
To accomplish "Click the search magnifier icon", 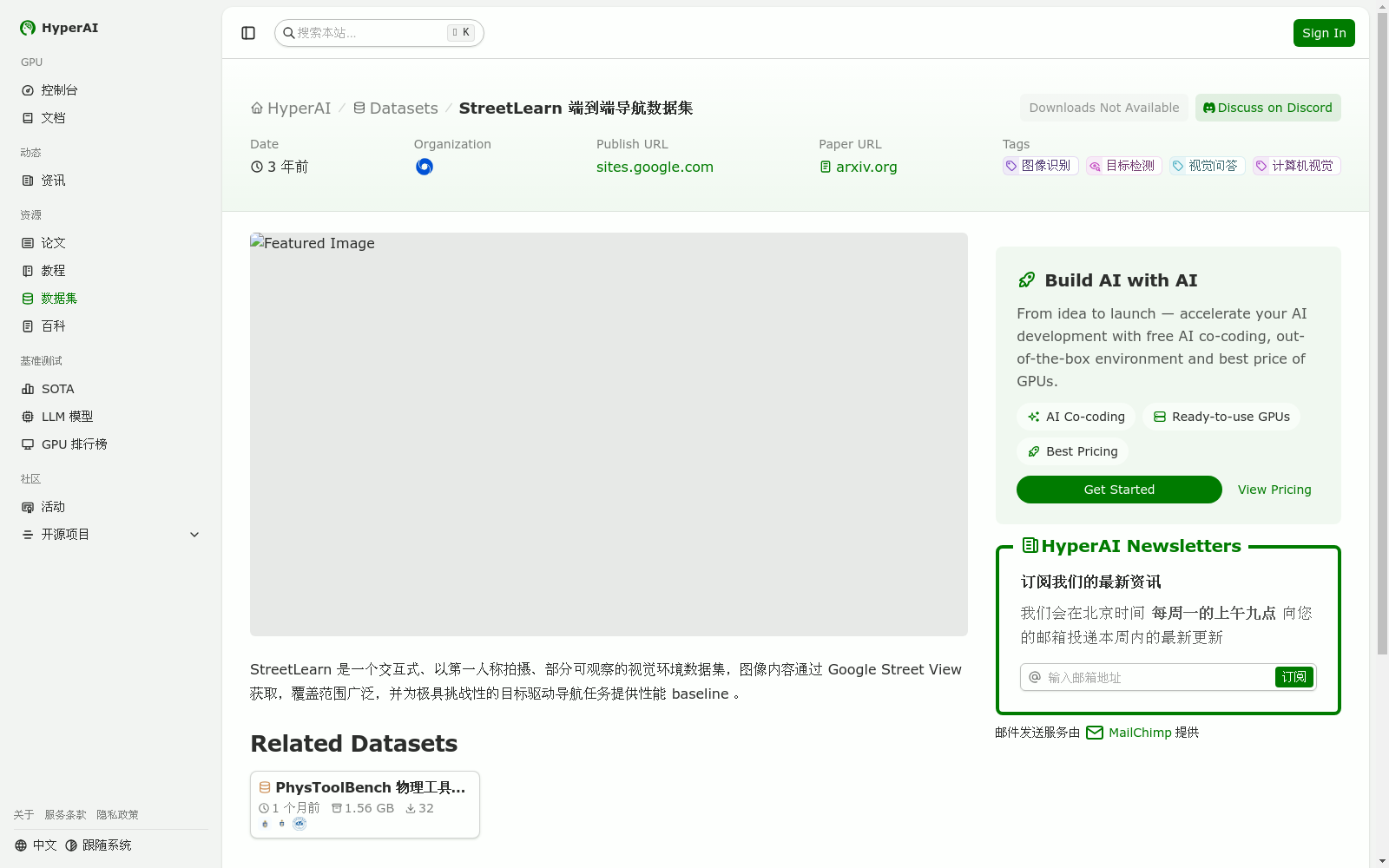I will pos(288,33).
